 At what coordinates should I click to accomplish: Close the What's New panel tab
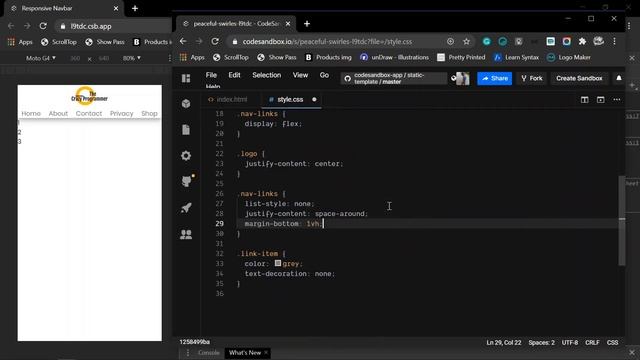tap(266, 353)
